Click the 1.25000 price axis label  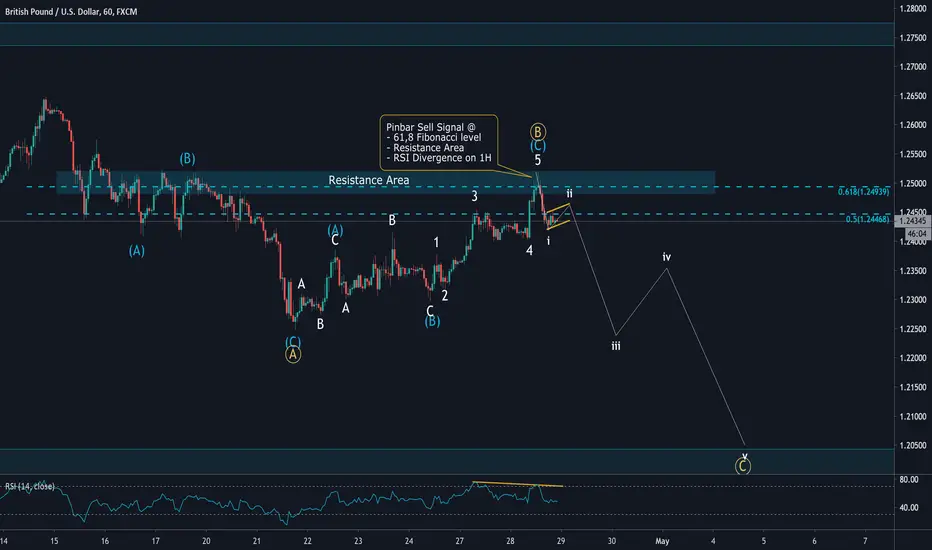coord(913,184)
